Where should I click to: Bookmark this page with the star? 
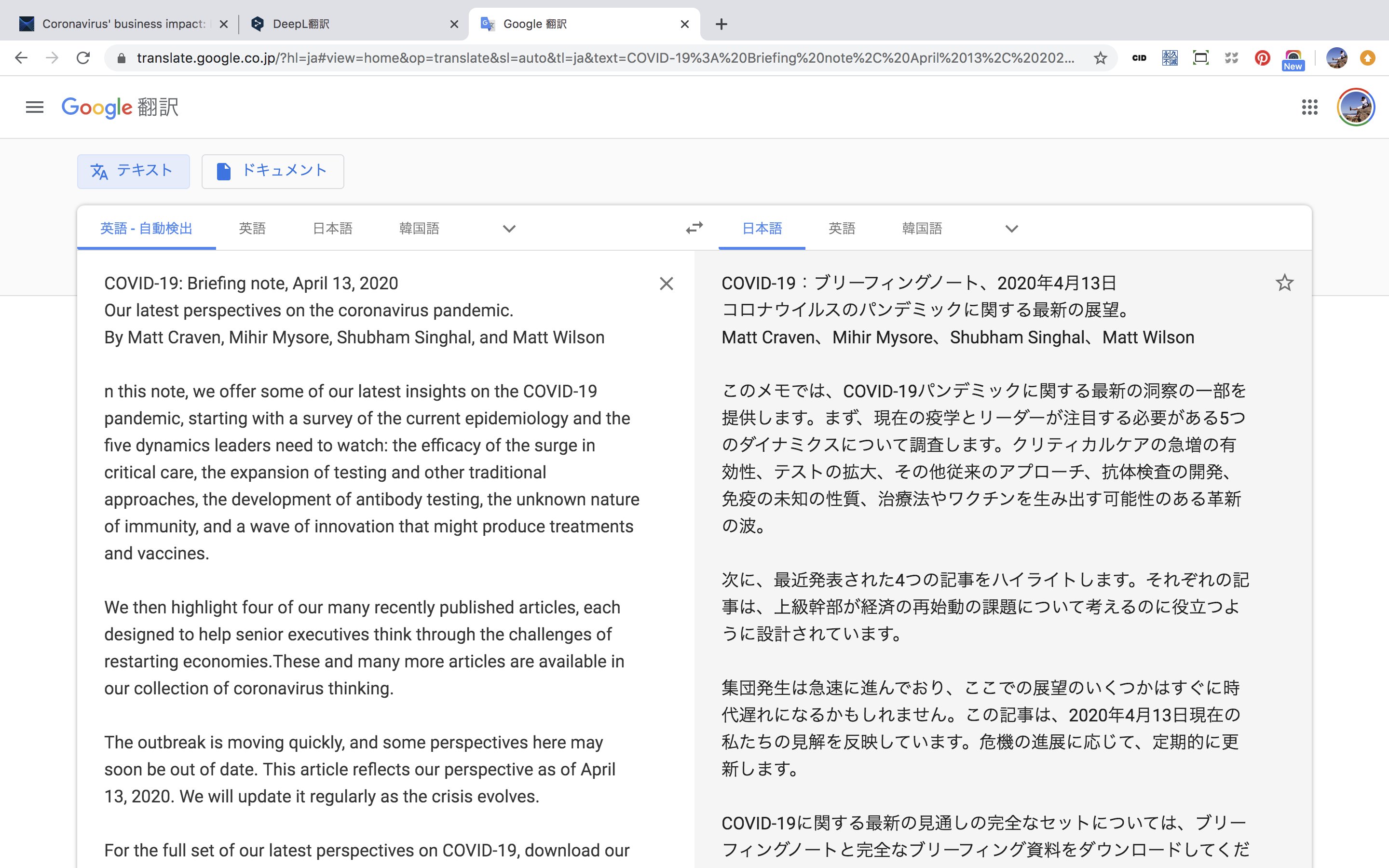[1100, 58]
